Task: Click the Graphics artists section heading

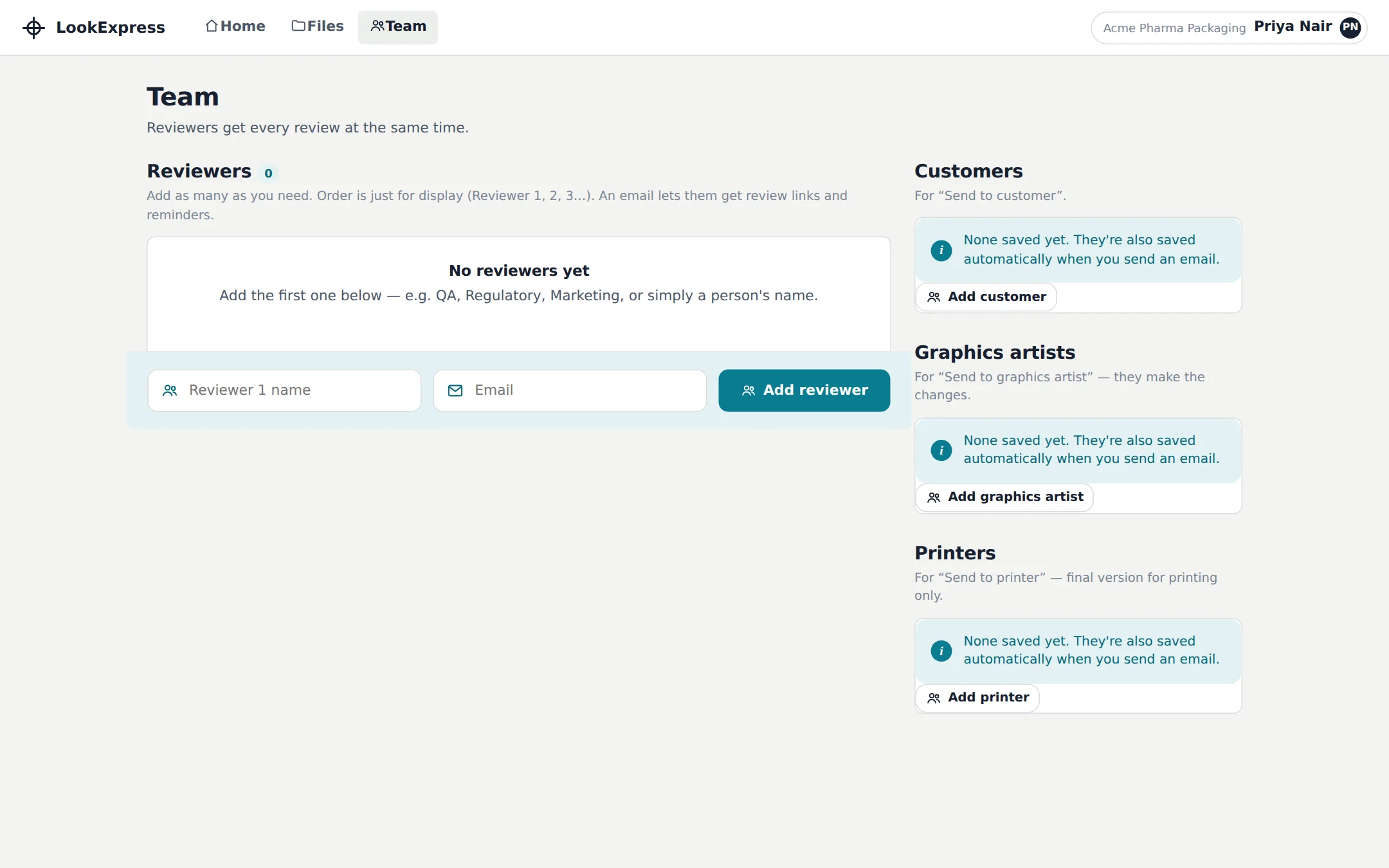Action: [995, 352]
